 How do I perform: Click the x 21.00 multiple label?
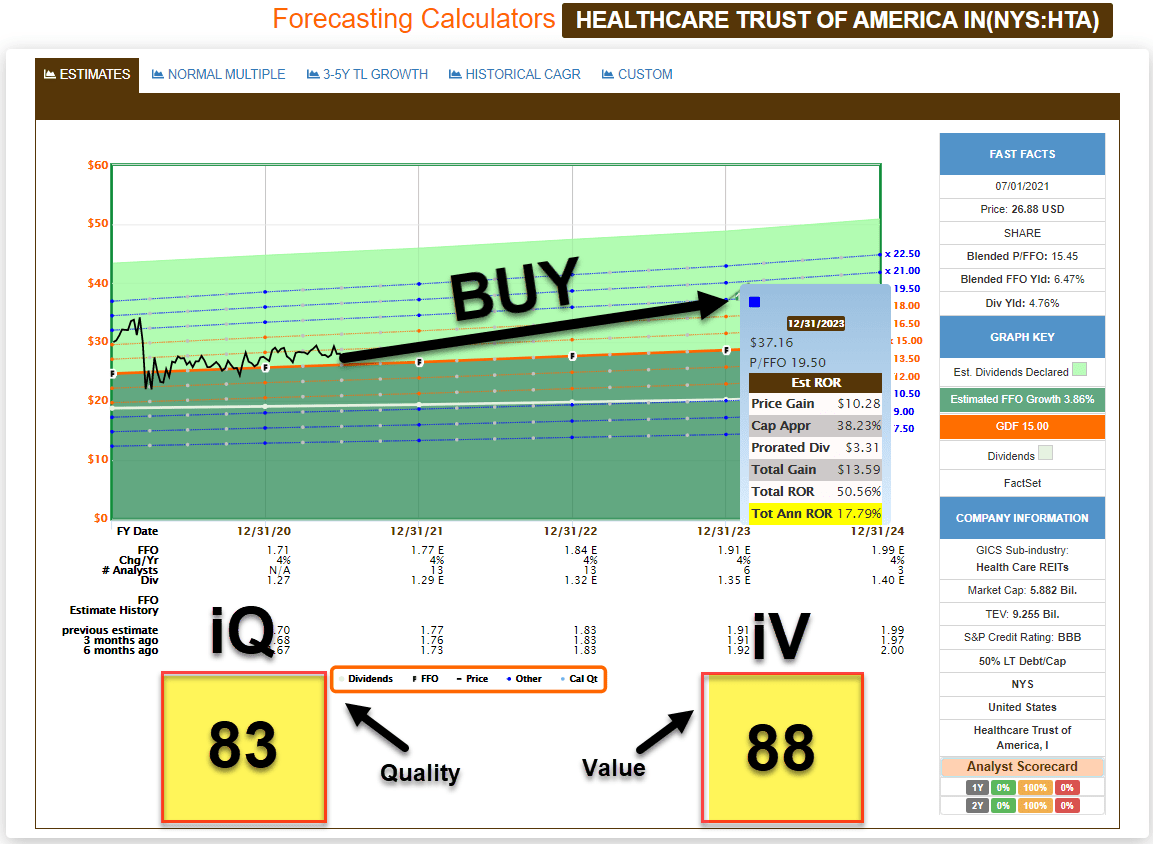(x=902, y=271)
